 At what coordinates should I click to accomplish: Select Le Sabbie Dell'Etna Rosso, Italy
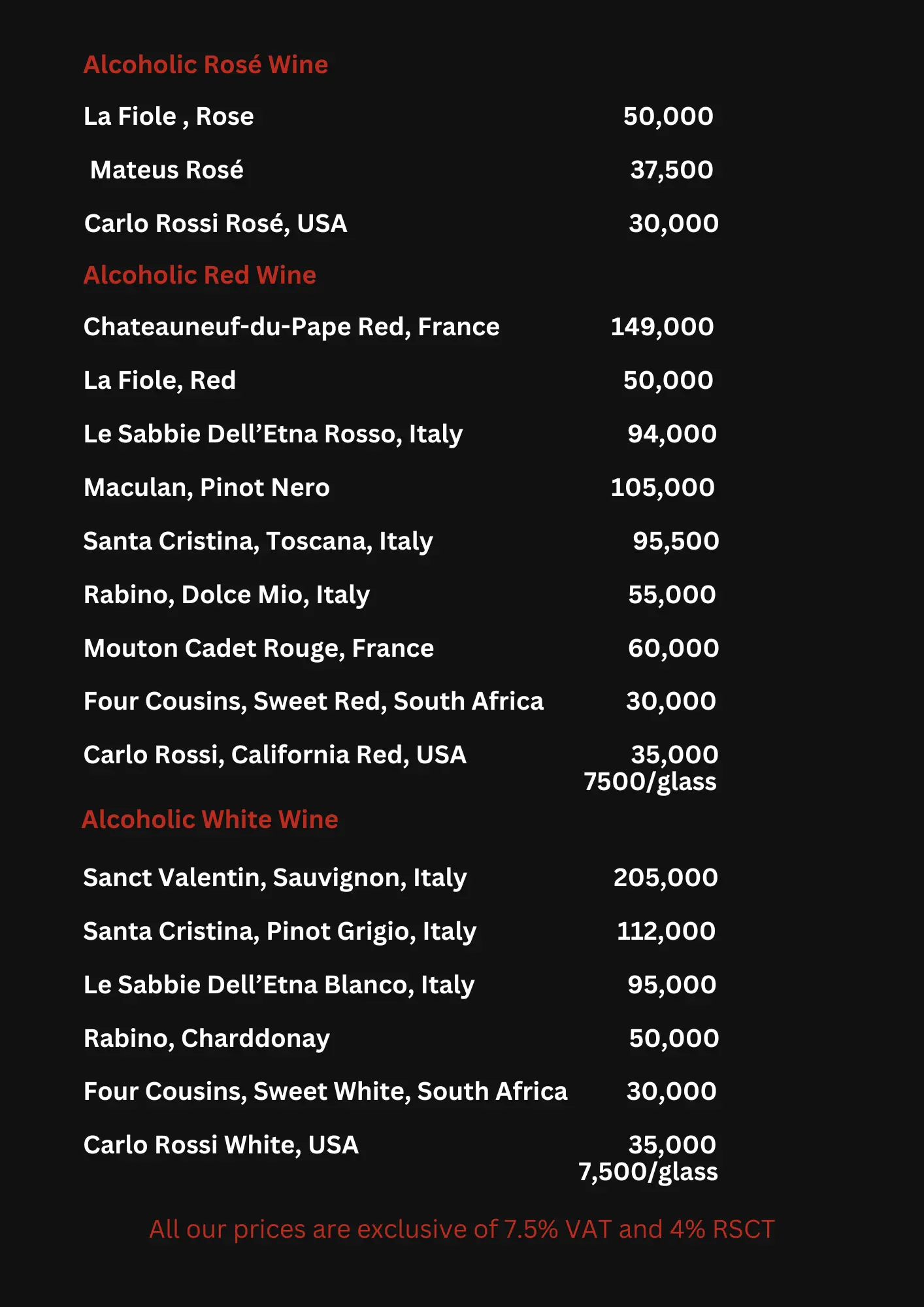coord(273,434)
